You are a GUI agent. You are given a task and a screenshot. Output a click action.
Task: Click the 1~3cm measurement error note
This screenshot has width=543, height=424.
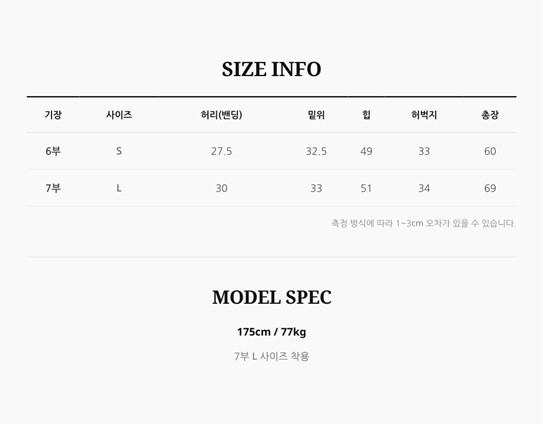pos(424,223)
